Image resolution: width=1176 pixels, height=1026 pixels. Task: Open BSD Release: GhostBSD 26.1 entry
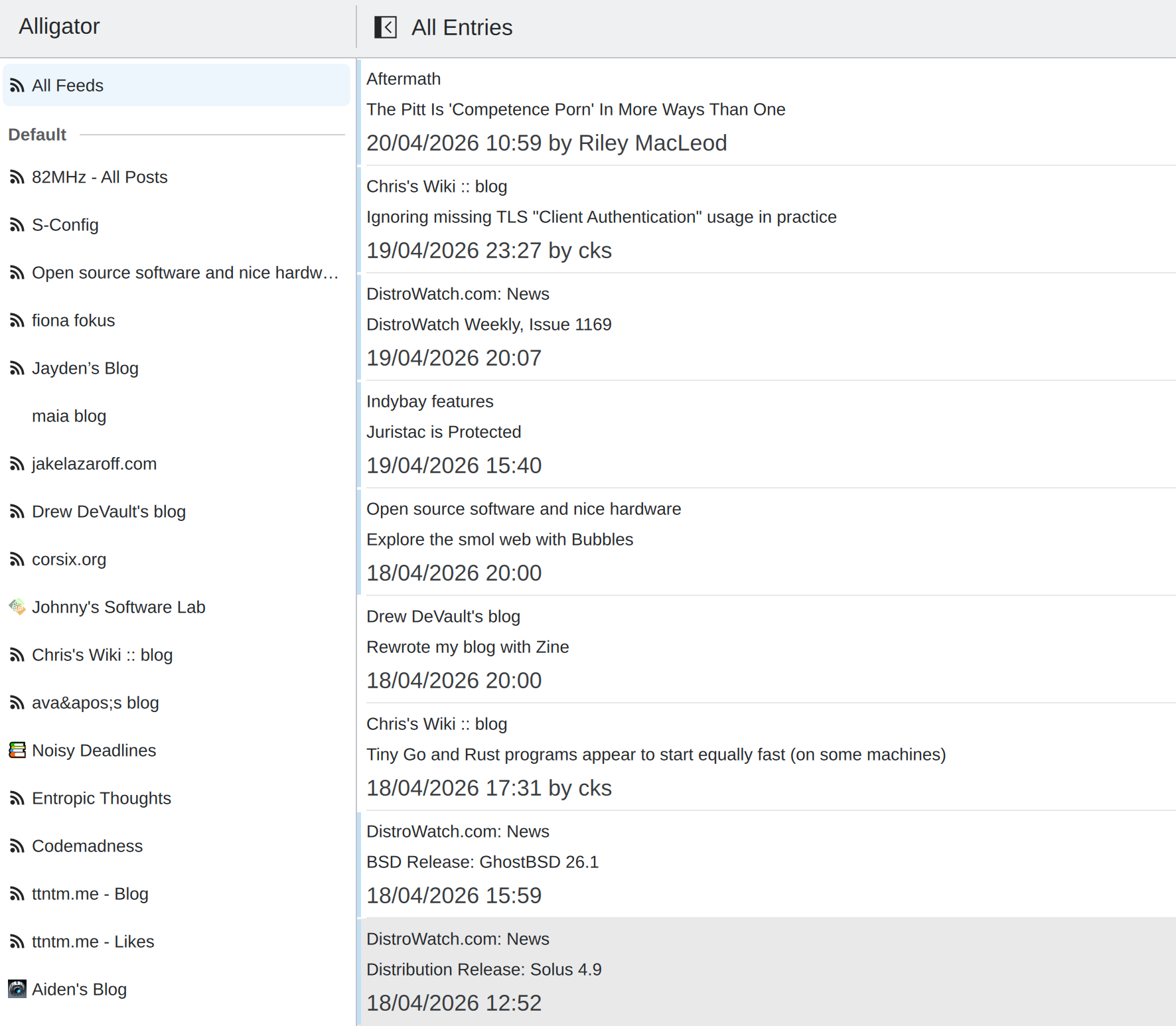767,864
